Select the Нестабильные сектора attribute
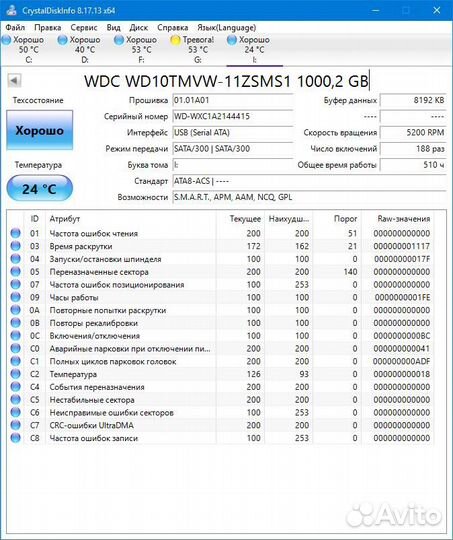Image resolution: width=453 pixels, height=540 pixels. [x=92, y=400]
